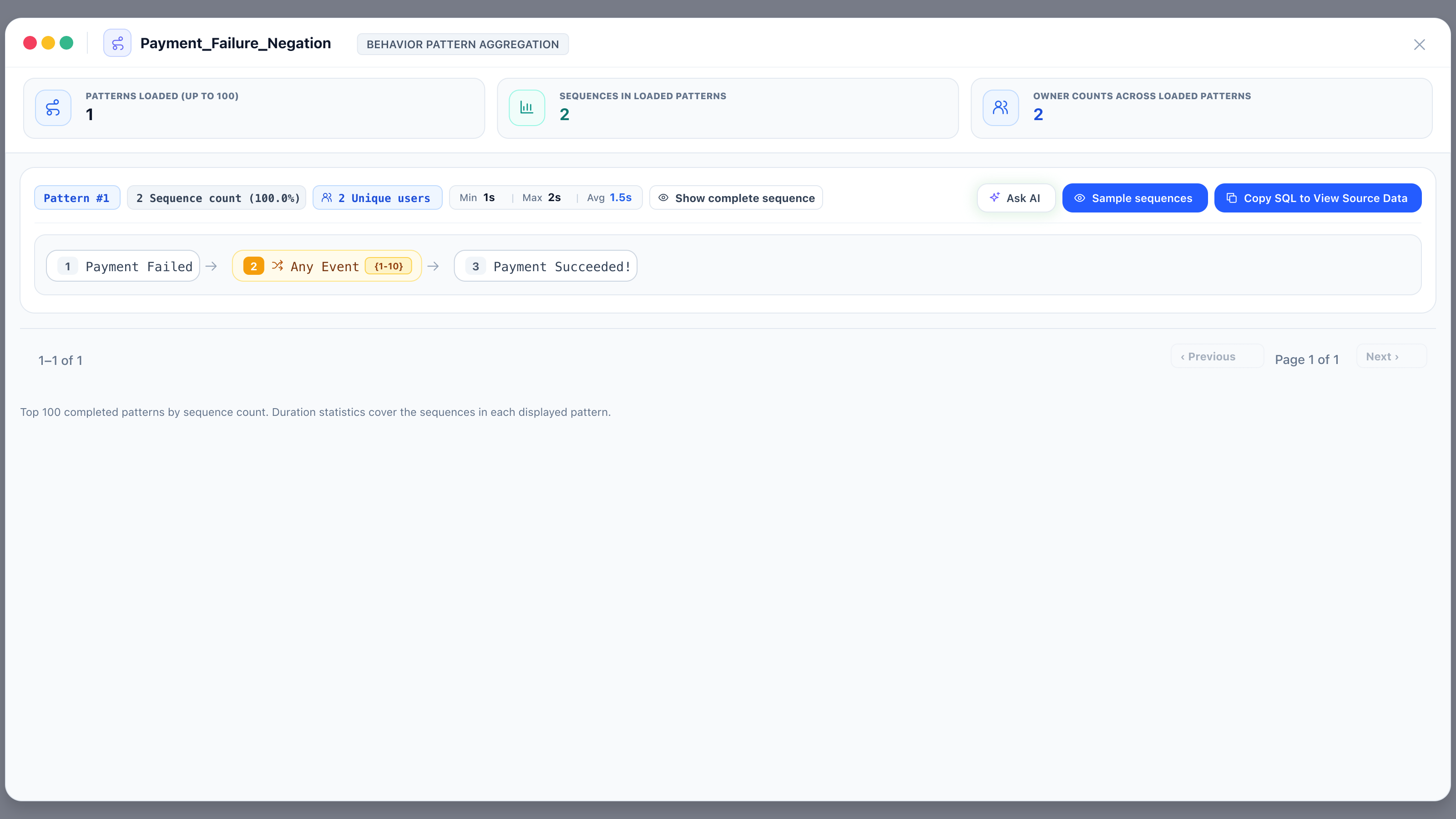Select the Pattern #1 badge
The image size is (1456, 819).
pyautogui.click(x=77, y=198)
